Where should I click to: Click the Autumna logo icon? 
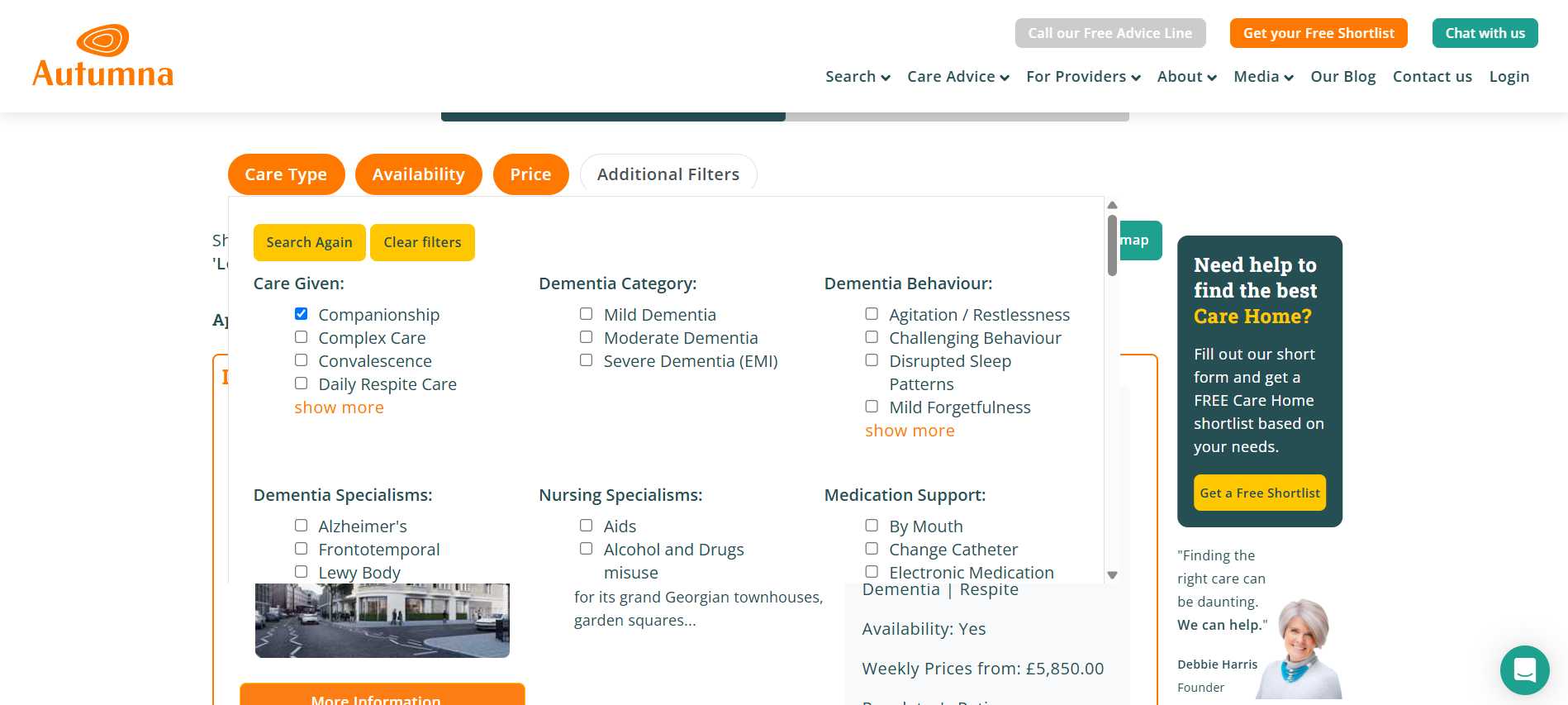tap(102, 40)
